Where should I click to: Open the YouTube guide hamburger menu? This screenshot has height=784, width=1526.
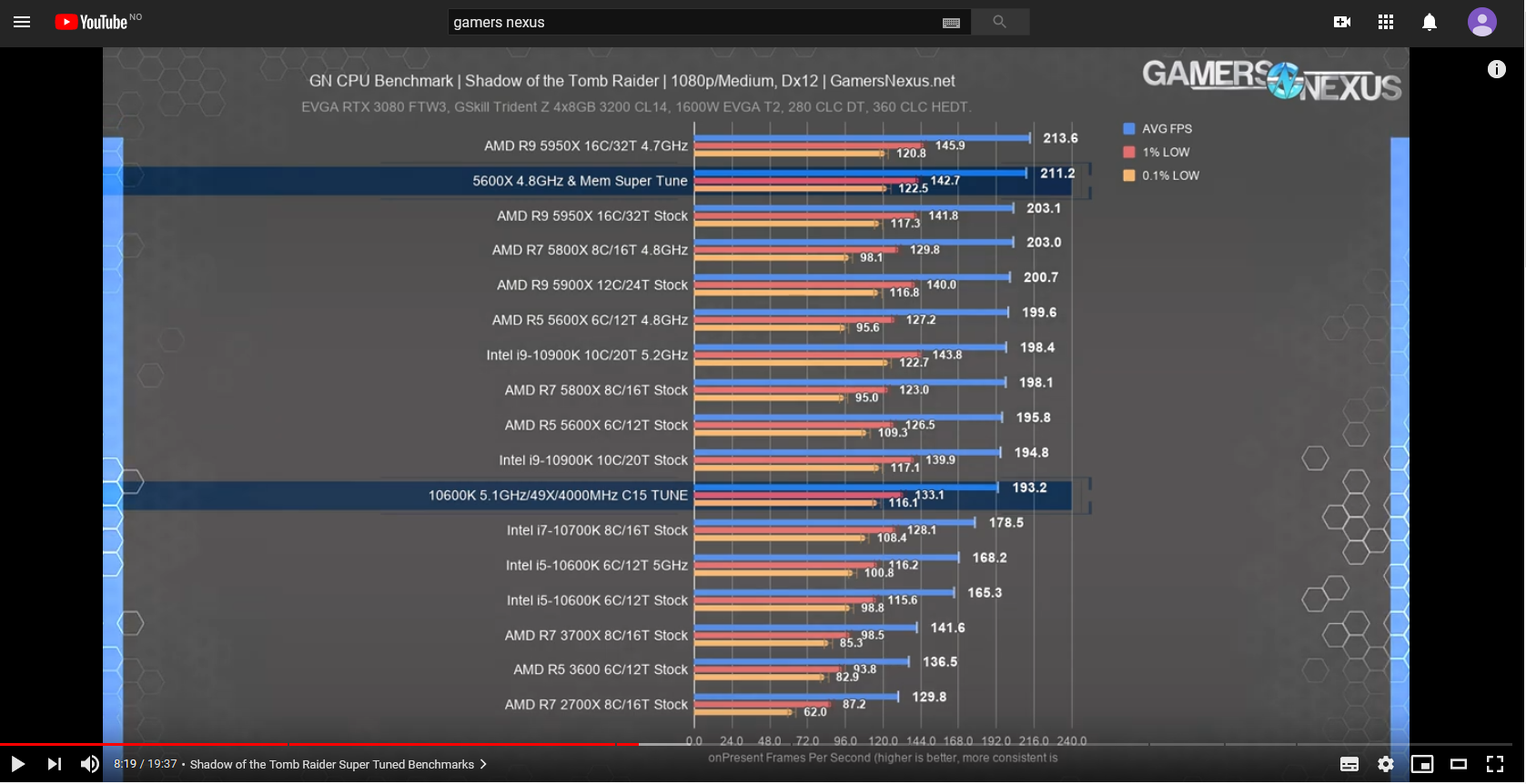(x=22, y=22)
